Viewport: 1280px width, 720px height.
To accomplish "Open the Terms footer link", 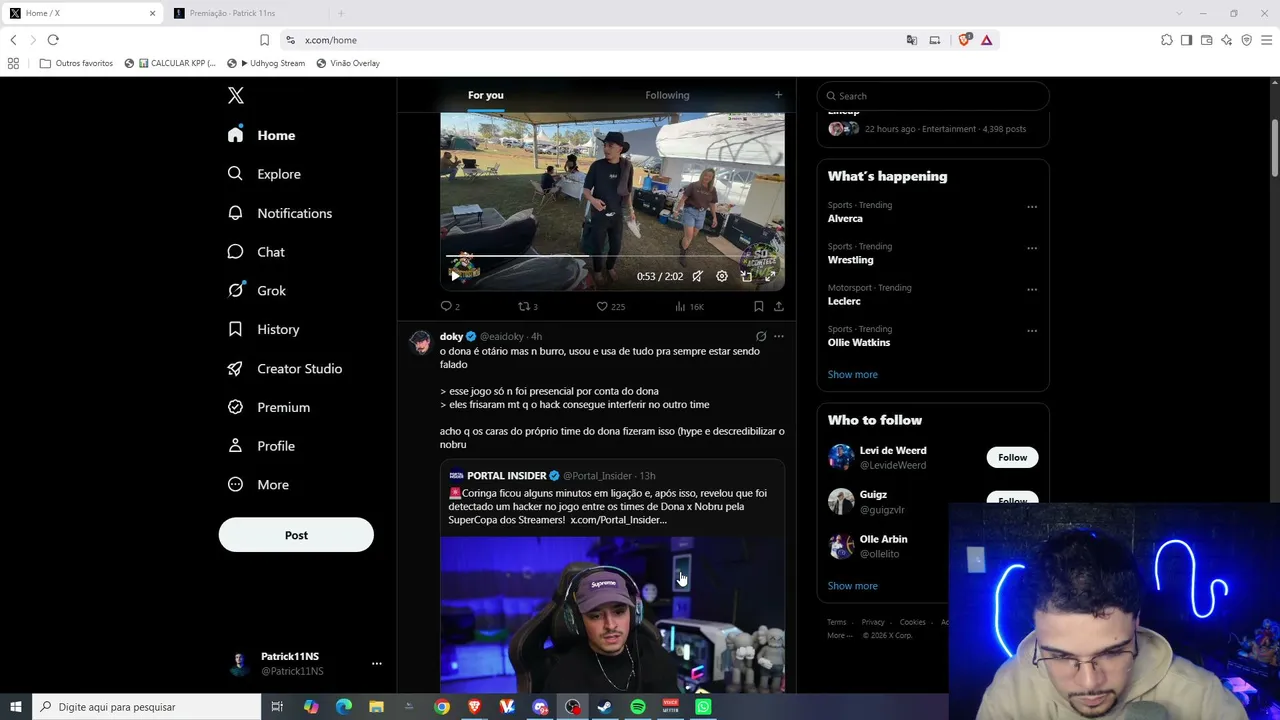I will (x=837, y=622).
